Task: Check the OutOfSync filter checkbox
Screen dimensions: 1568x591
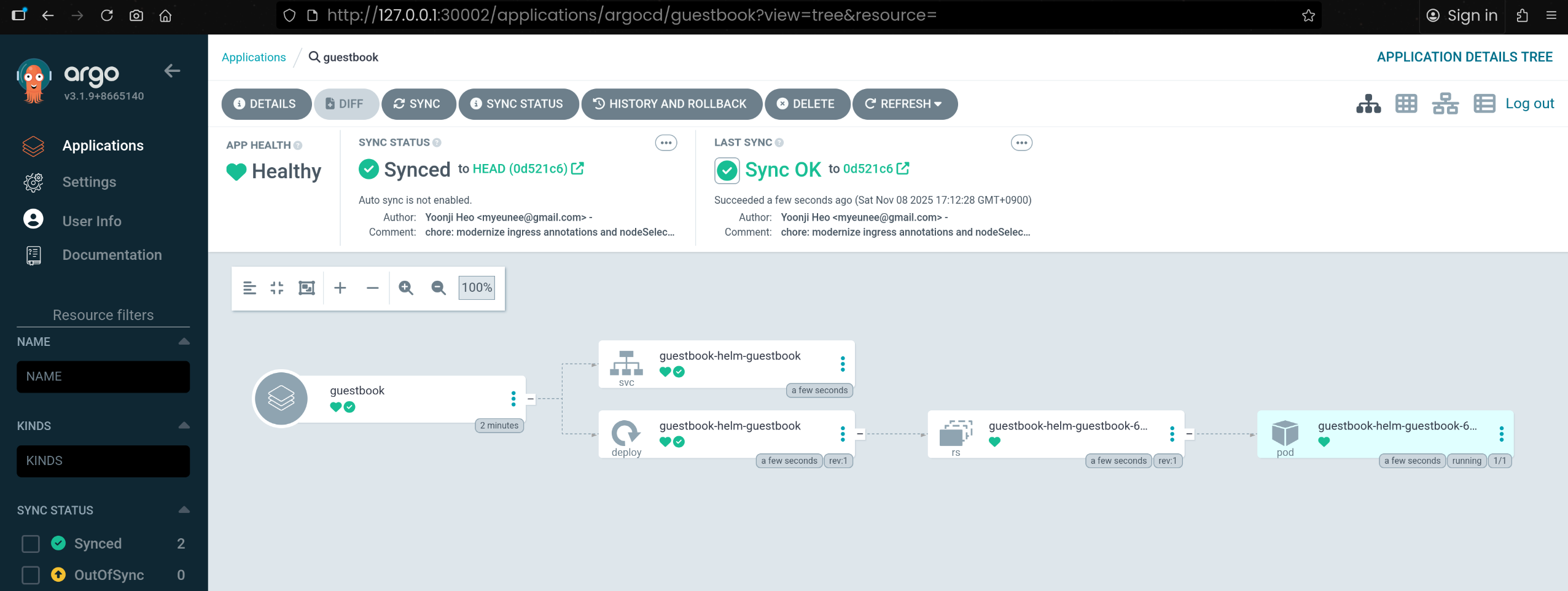Action: pos(31,575)
